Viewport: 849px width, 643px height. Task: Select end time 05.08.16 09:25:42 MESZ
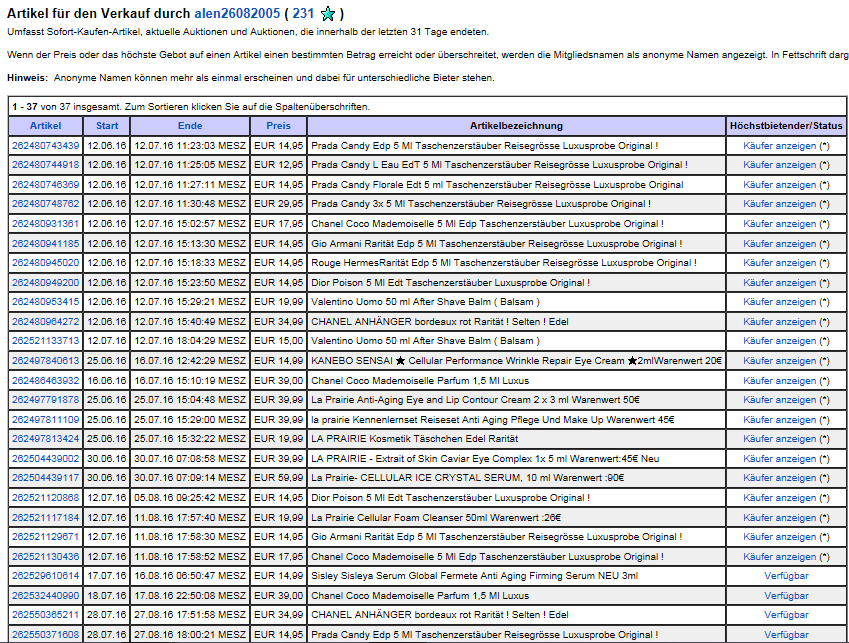(190, 497)
